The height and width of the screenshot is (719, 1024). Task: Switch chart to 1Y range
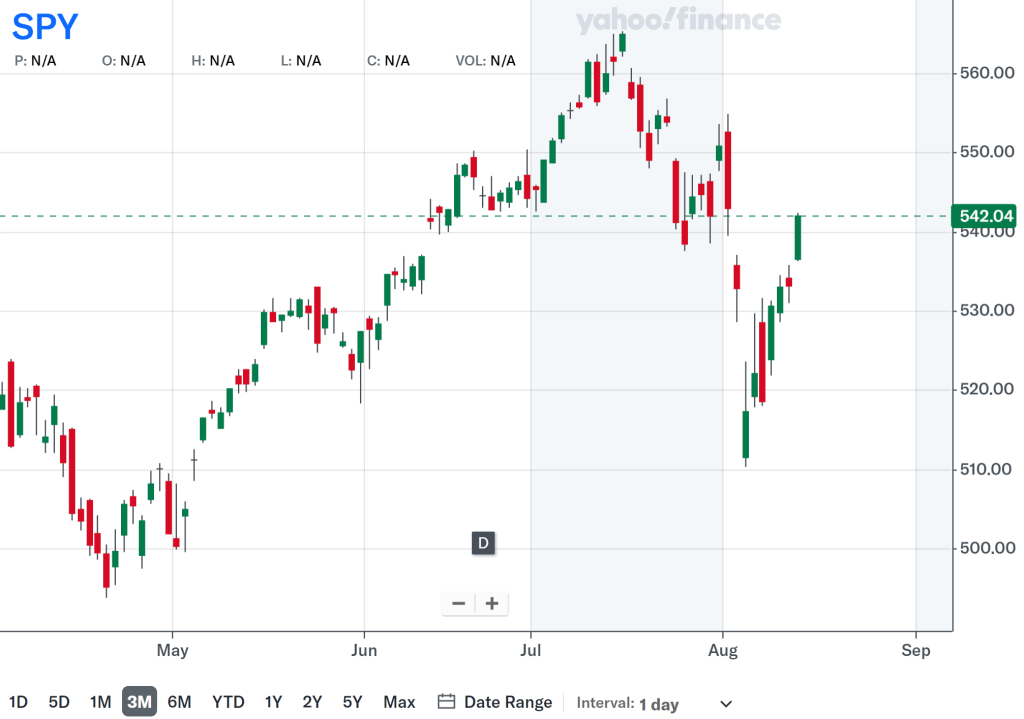click(x=273, y=702)
